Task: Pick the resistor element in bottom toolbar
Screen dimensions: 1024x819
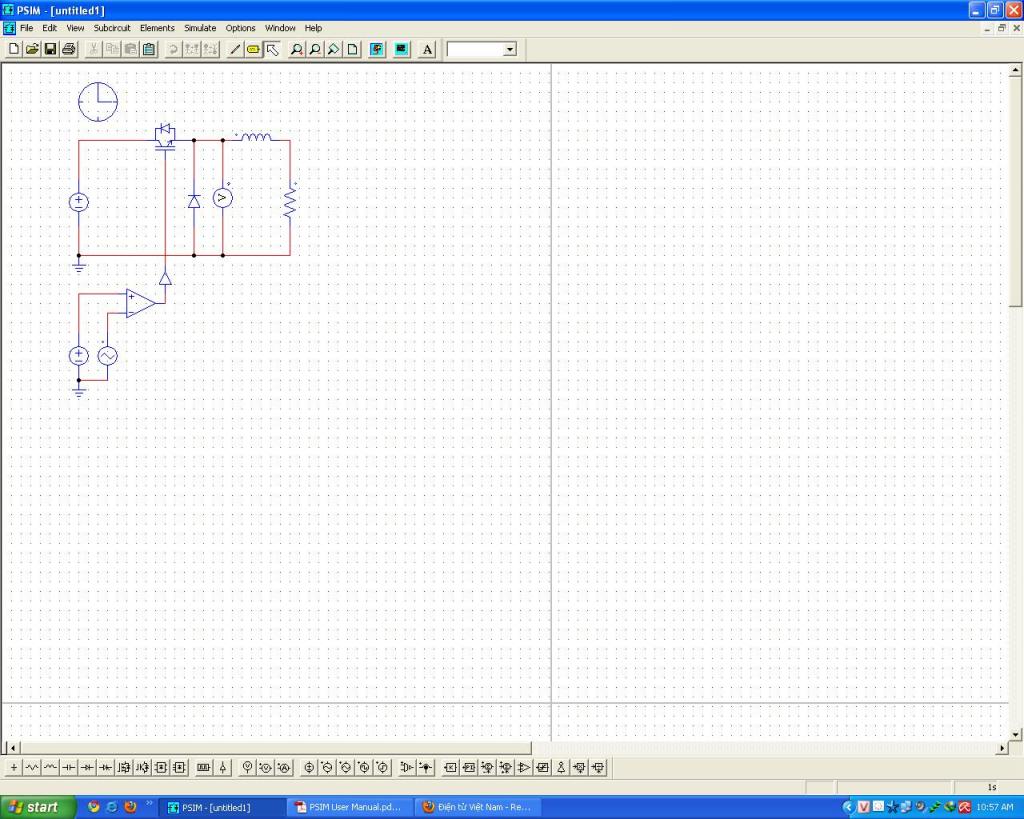Action: coord(32,768)
